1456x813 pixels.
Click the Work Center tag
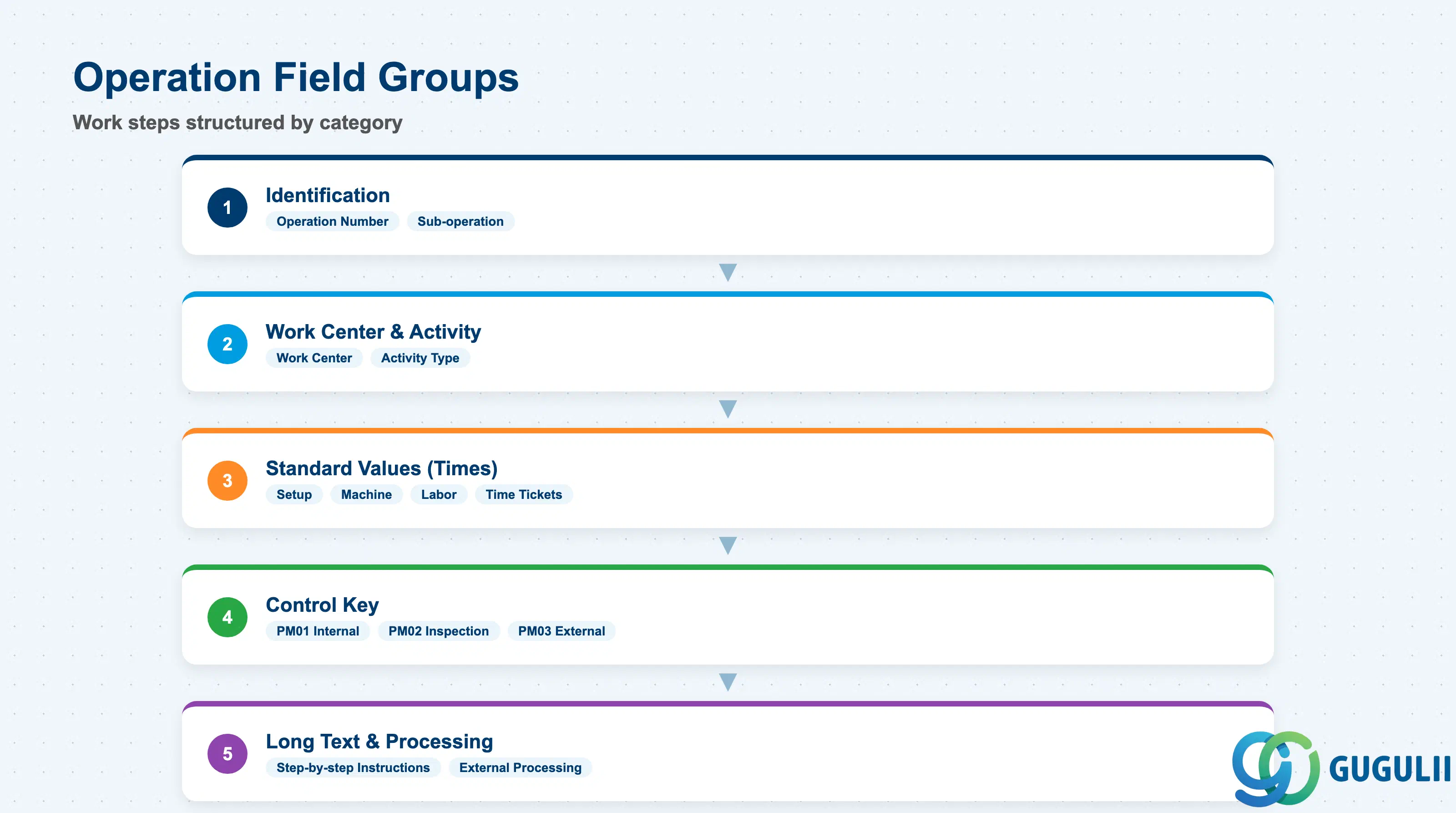[x=314, y=358]
